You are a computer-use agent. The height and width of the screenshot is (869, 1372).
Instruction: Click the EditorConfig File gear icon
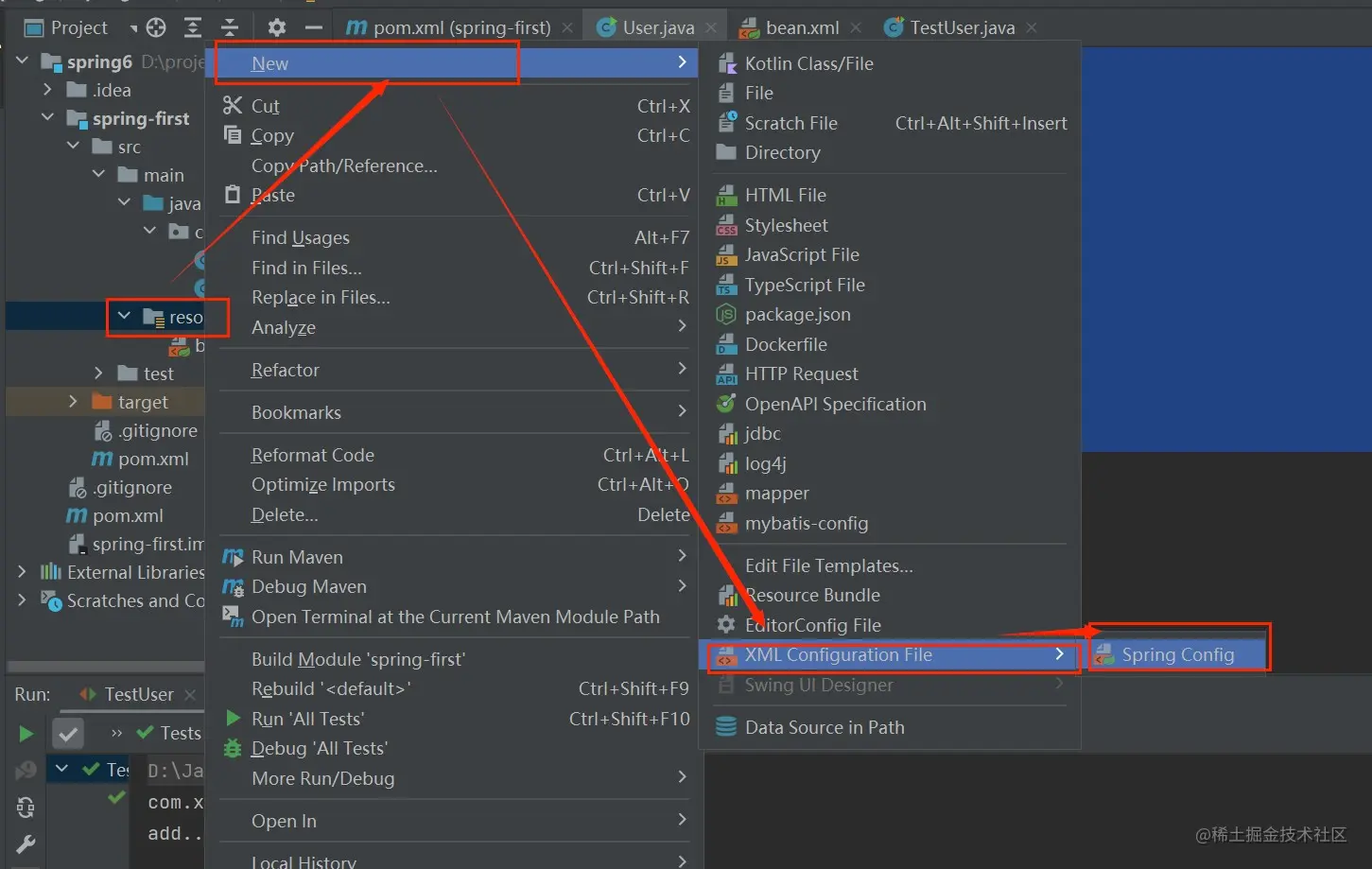(726, 624)
